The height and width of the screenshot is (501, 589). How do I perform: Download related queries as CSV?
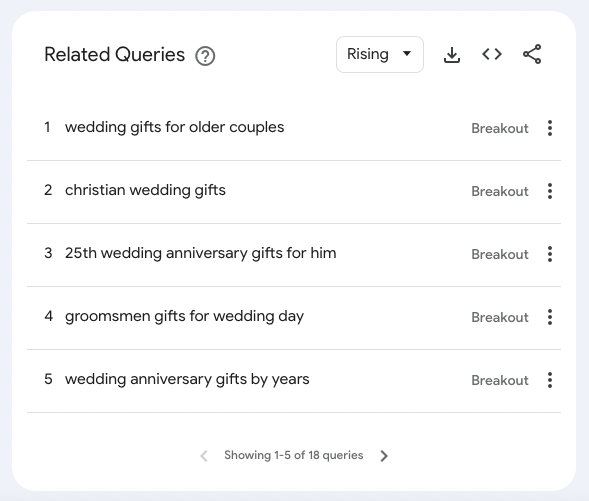click(452, 55)
